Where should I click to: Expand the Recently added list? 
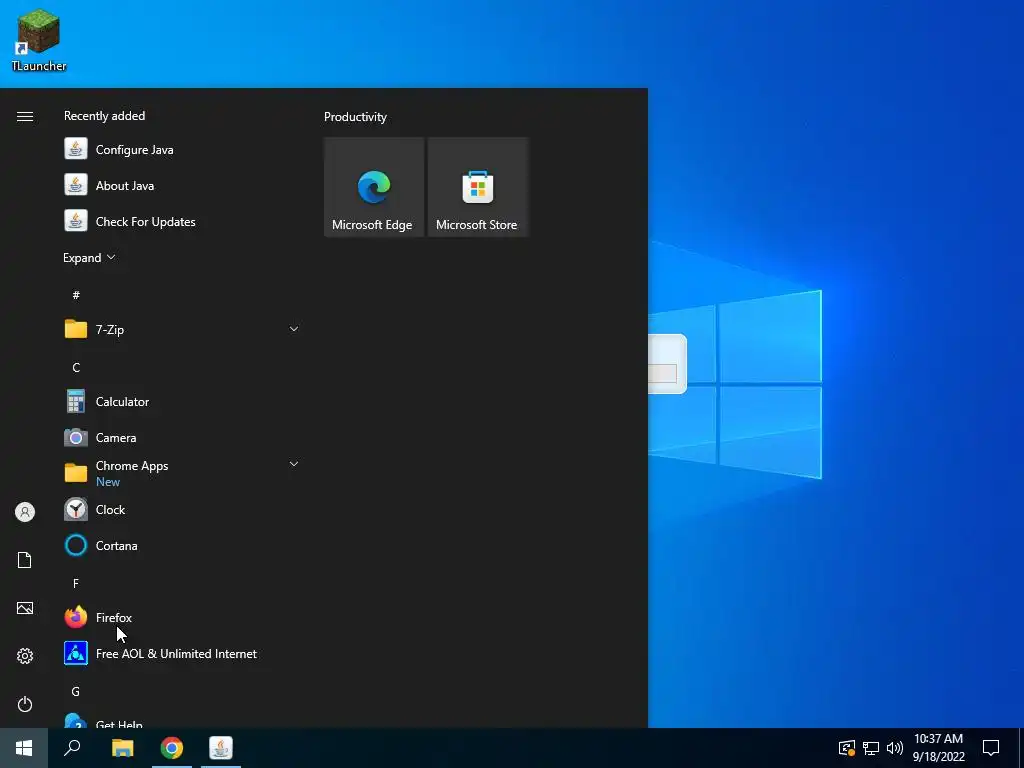click(x=89, y=257)
